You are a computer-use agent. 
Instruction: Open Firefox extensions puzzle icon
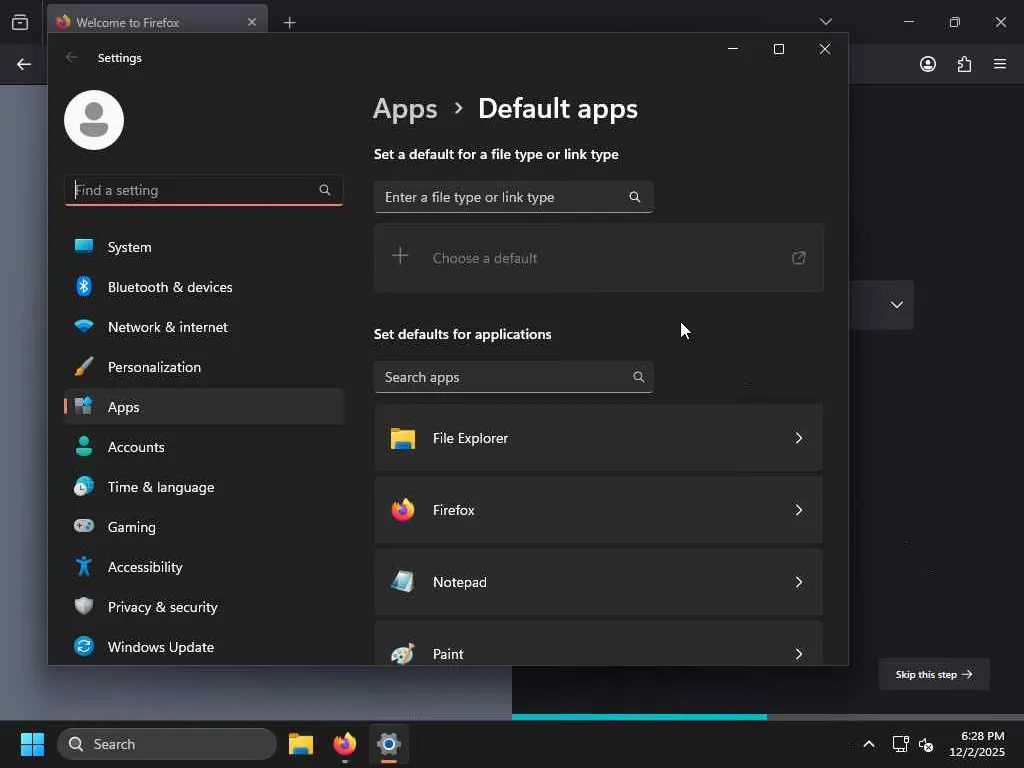click(965, 64)
